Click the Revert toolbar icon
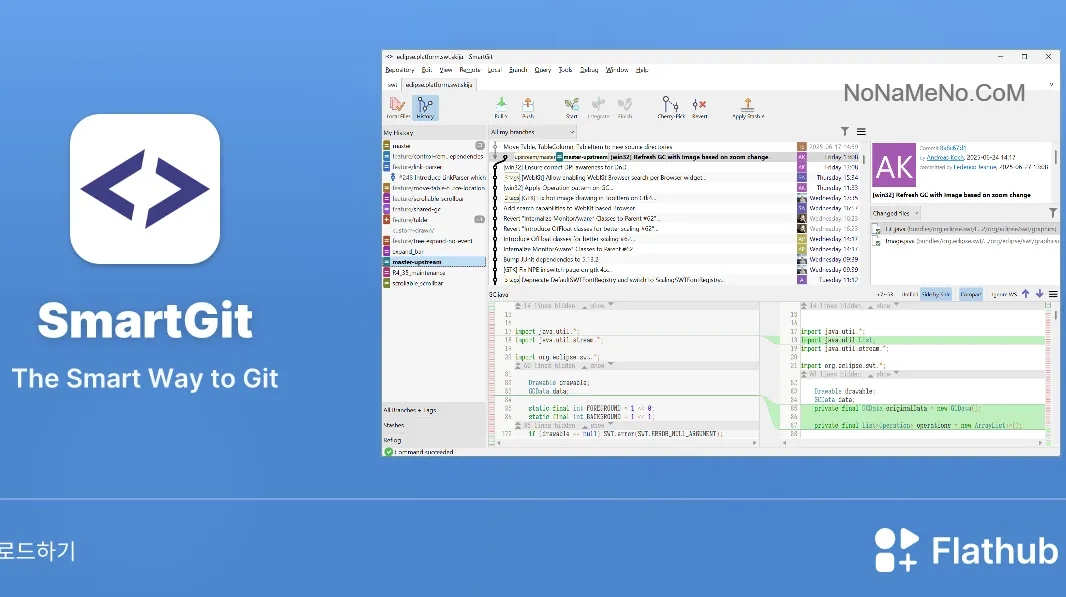1066x597 pixels. coord(699,107)
